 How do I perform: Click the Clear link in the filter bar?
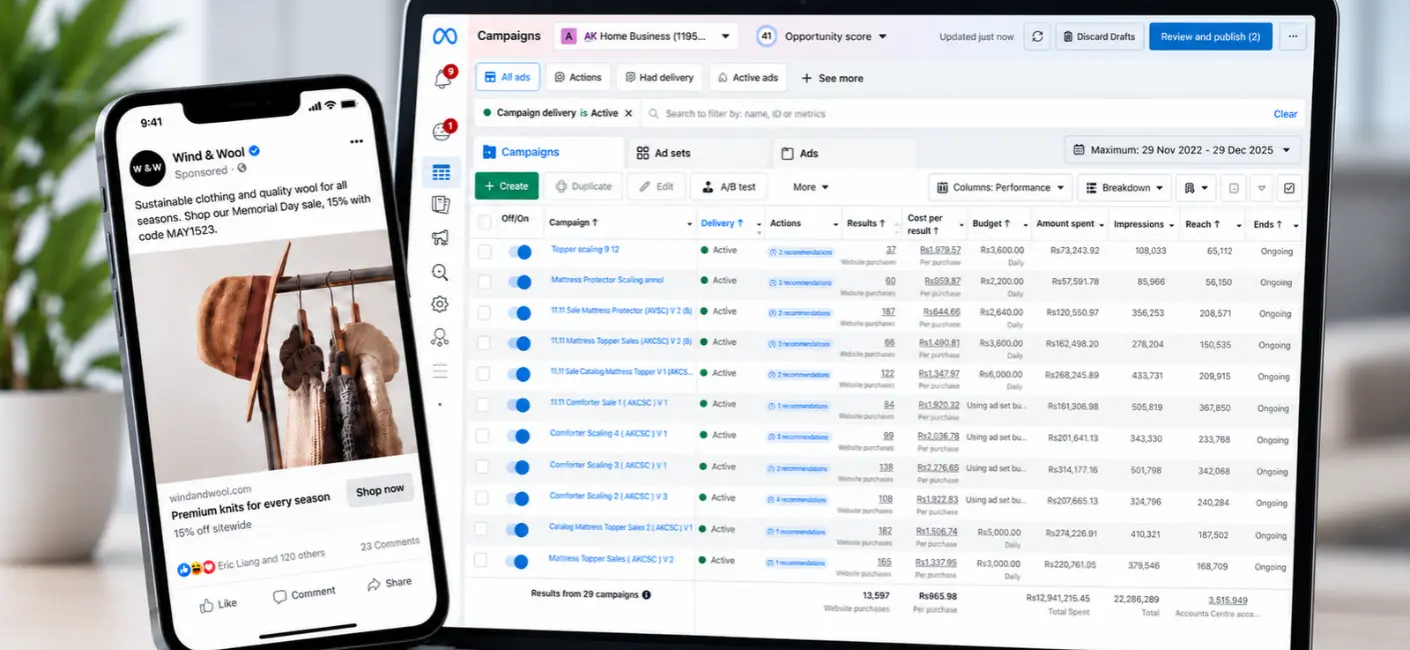1285,114
